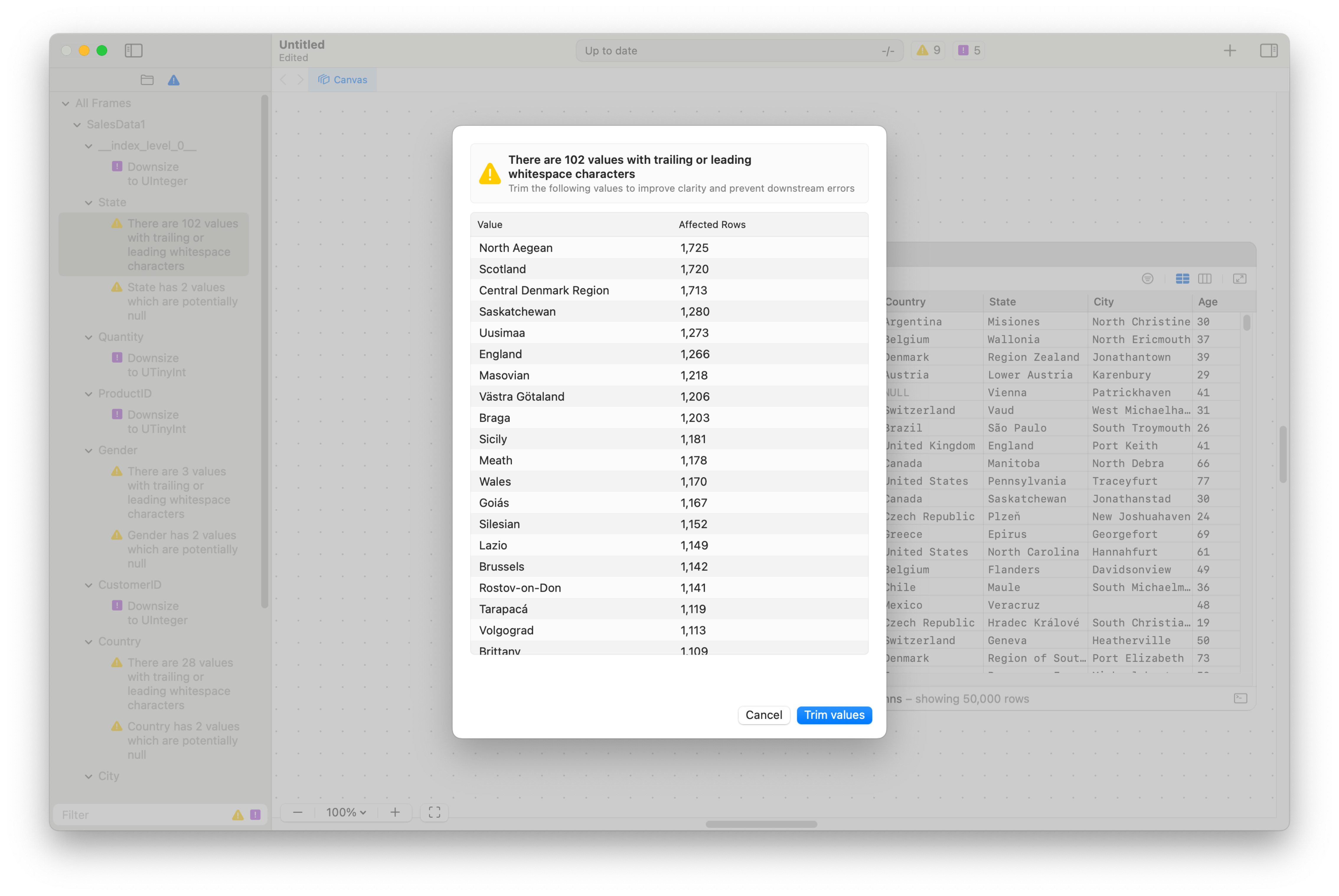1339x896 pixels.
Task: Click the plus icon in title bar
Action: pyautogui.click(x=1230, y=50)
